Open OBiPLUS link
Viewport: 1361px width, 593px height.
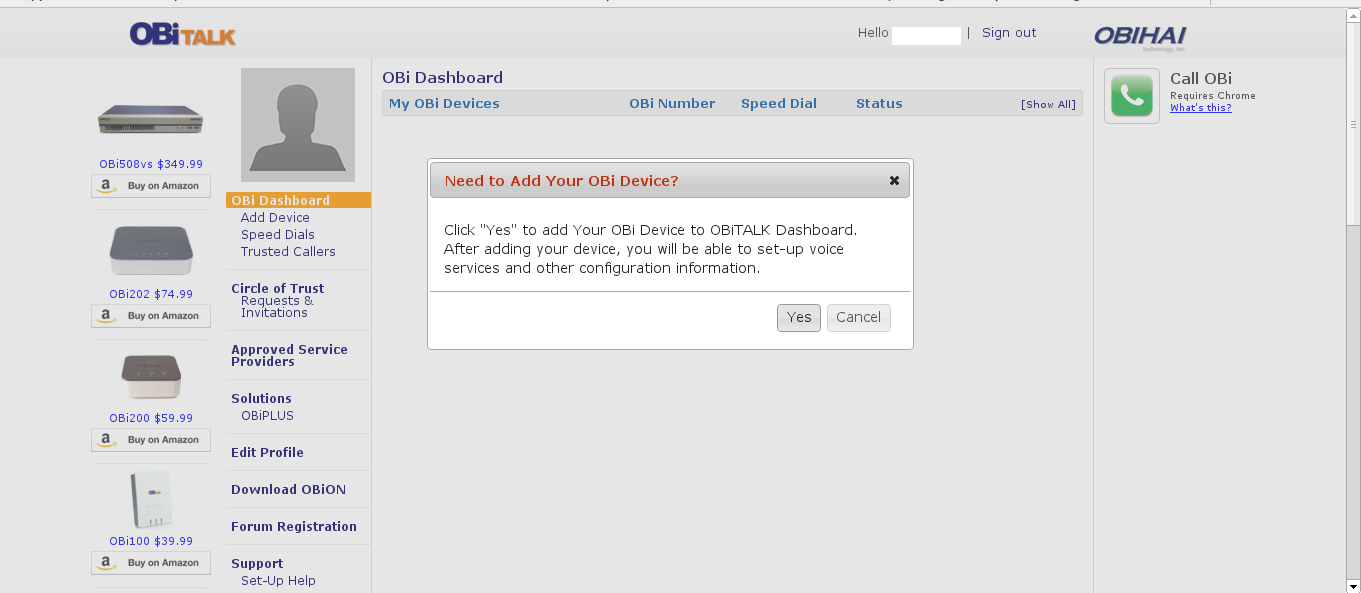pos(267,416)
